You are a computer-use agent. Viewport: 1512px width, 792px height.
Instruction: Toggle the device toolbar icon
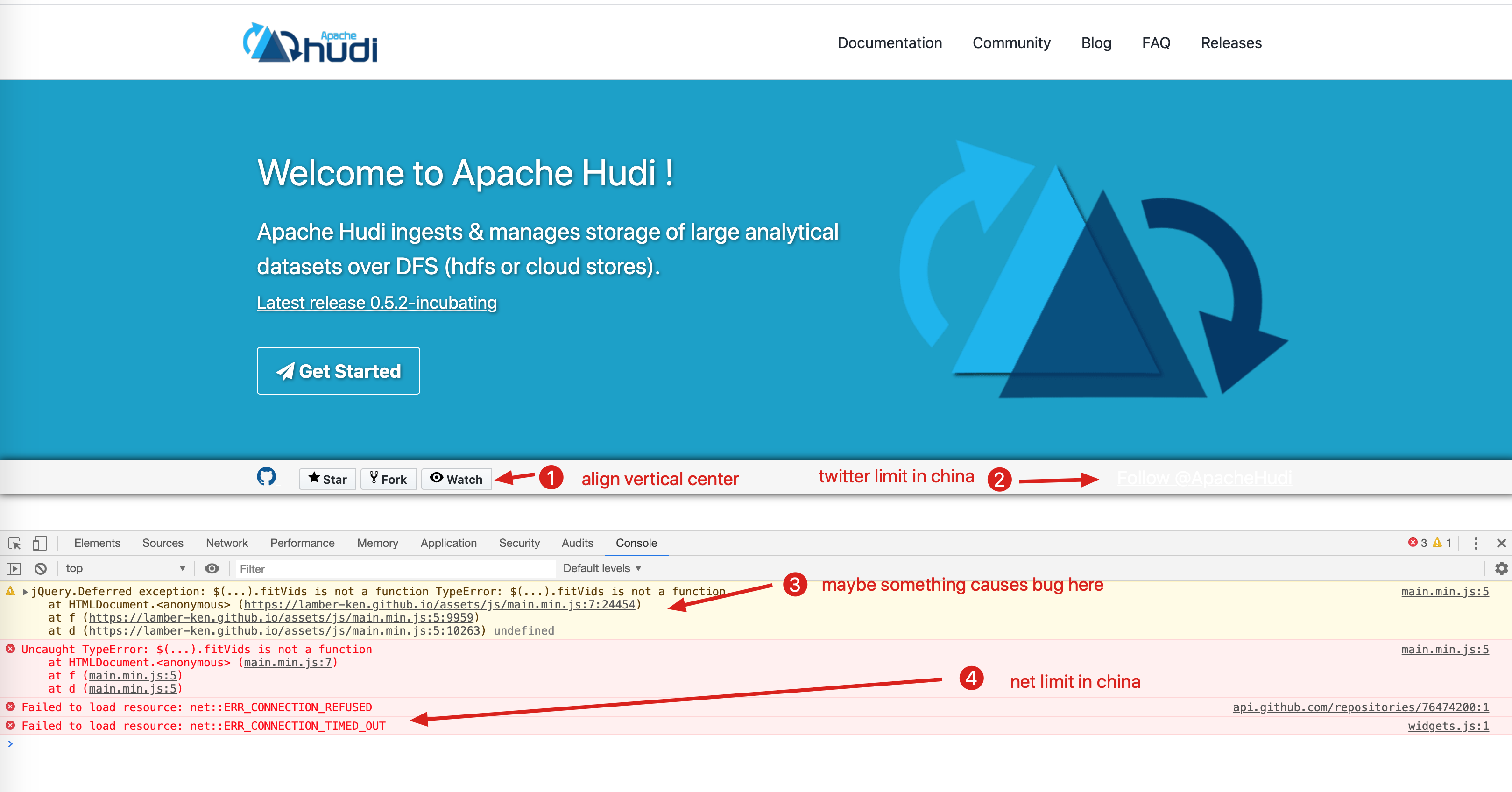coord(39,543)
